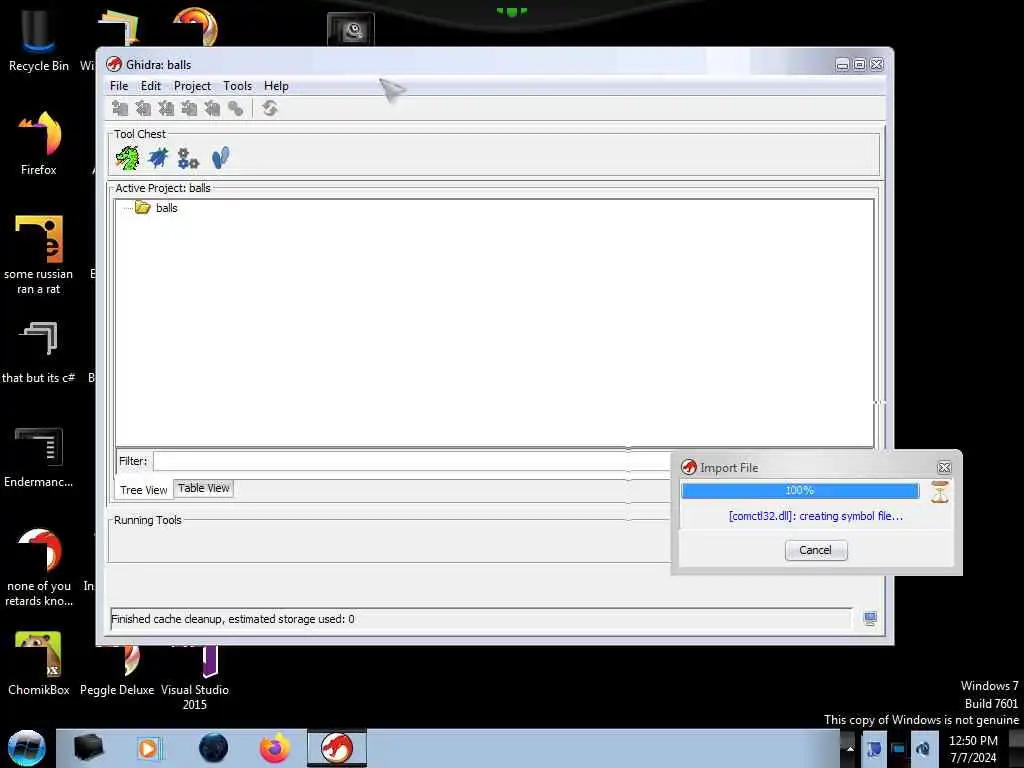Screen dimensions: 1024x768
Task: Open the Edit menu
Action: [151, 86]
